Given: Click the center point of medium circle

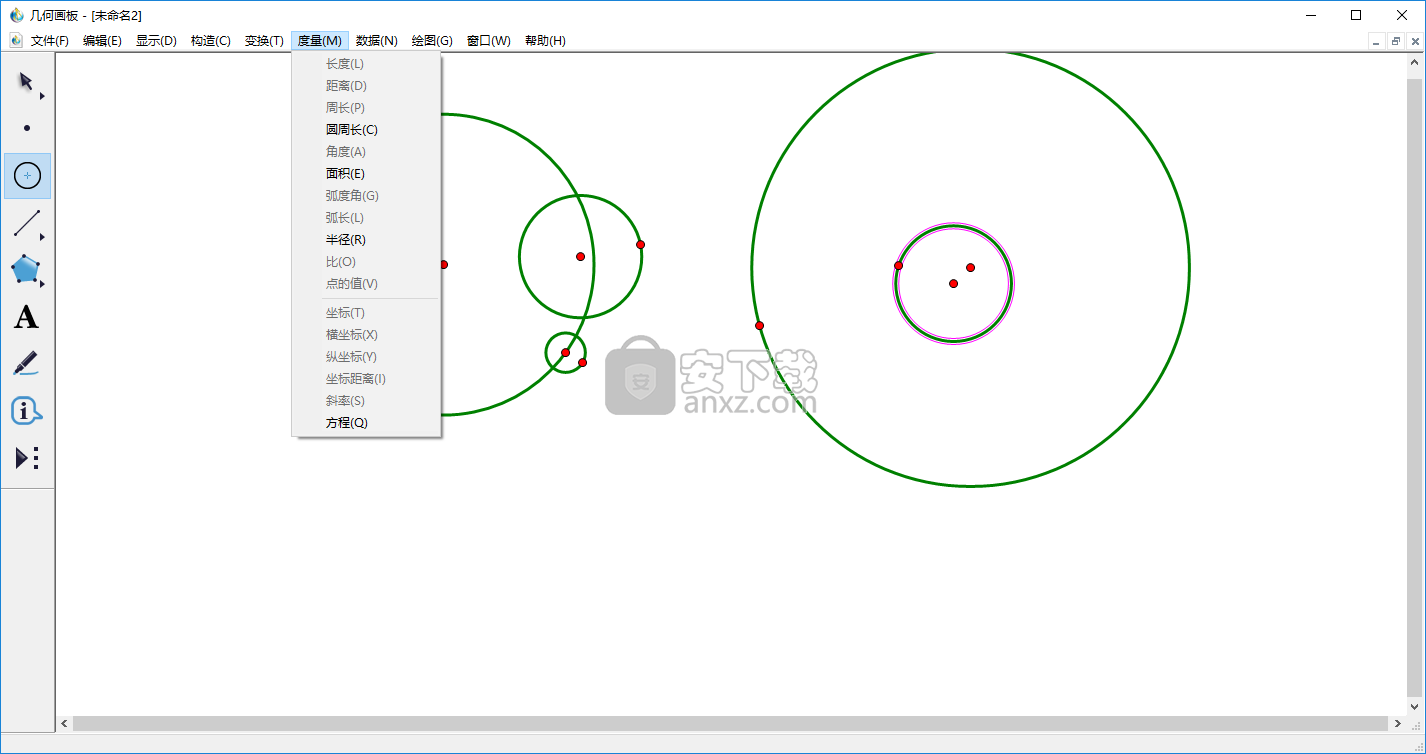Looking at the screenshot, I should click(x=580, y=257).
